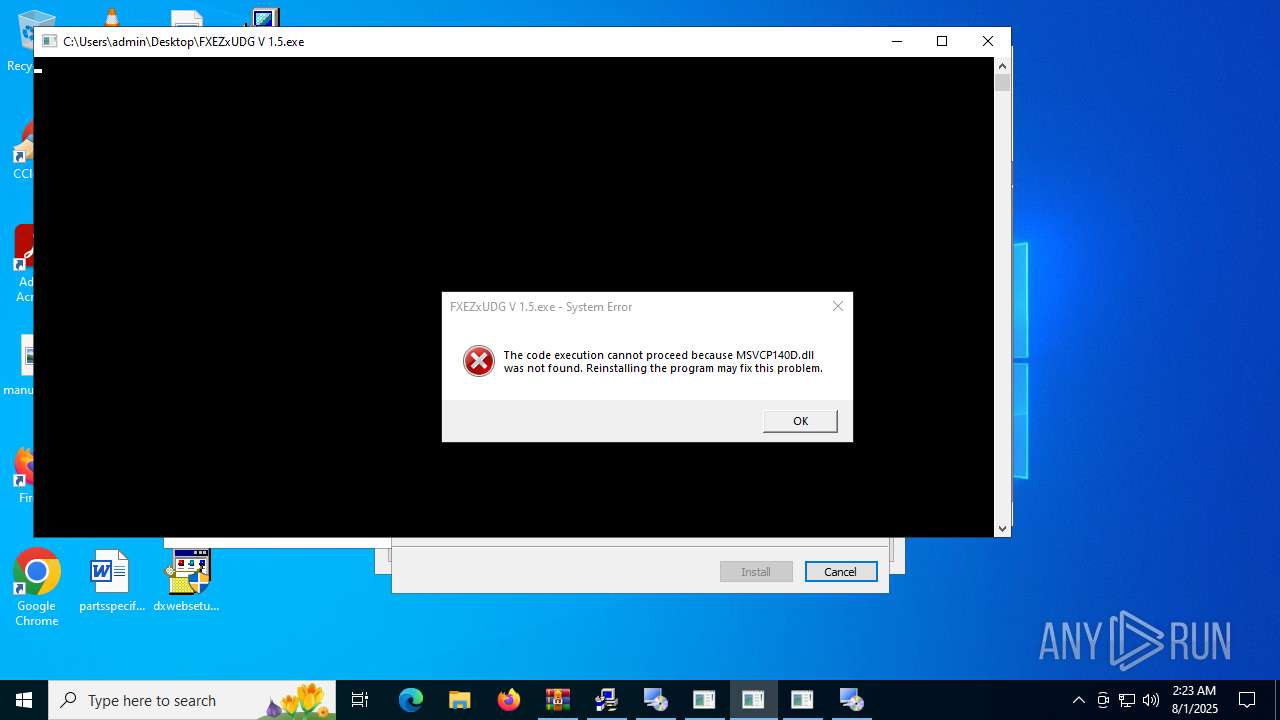
Task: Maximize the FXEZxUDG console window
Action: click(942, 41)
